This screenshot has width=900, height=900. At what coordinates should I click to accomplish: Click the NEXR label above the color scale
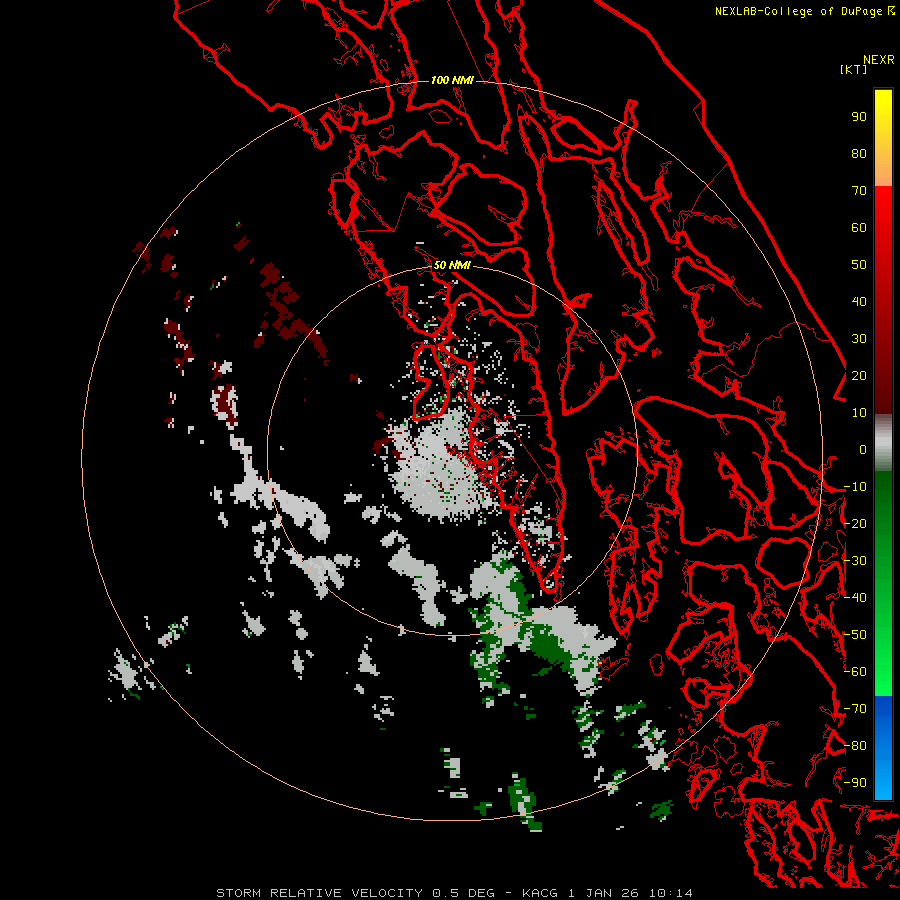879,60
